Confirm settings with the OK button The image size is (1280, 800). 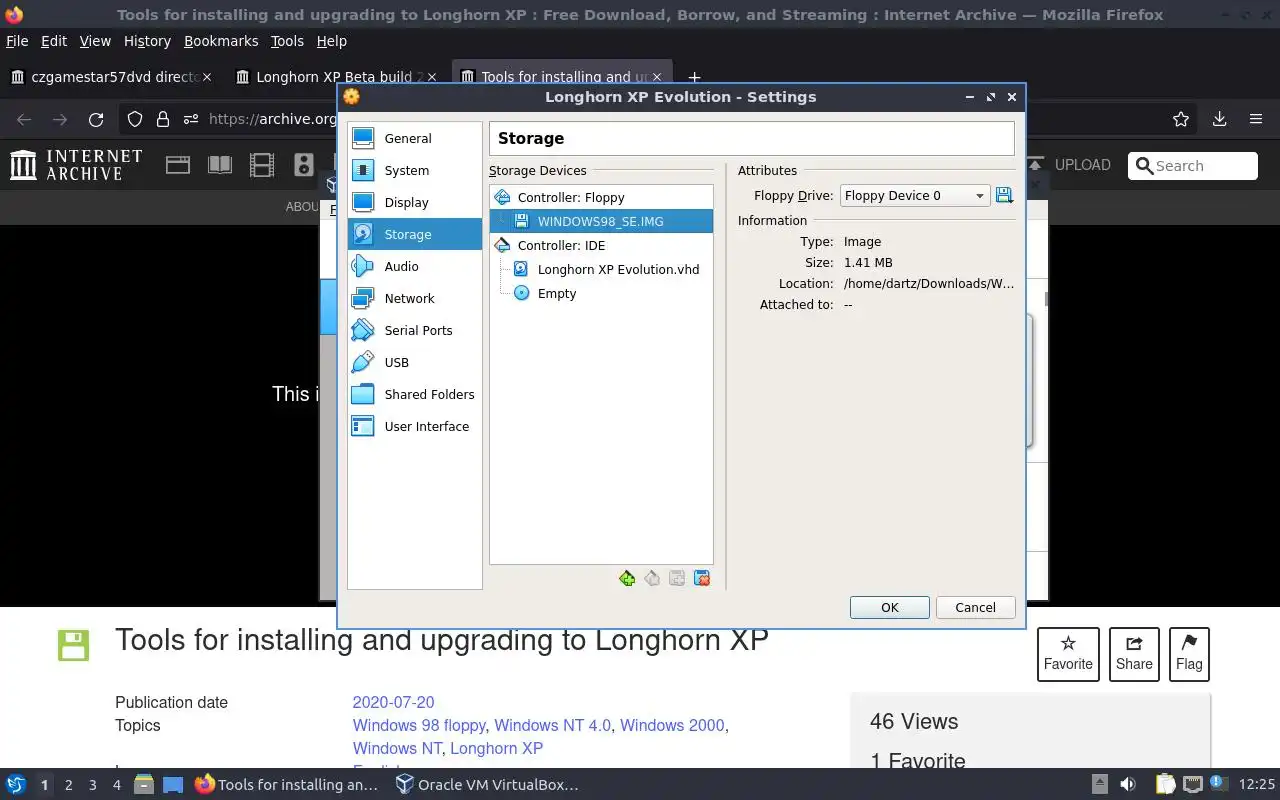(x=890, y=607)
